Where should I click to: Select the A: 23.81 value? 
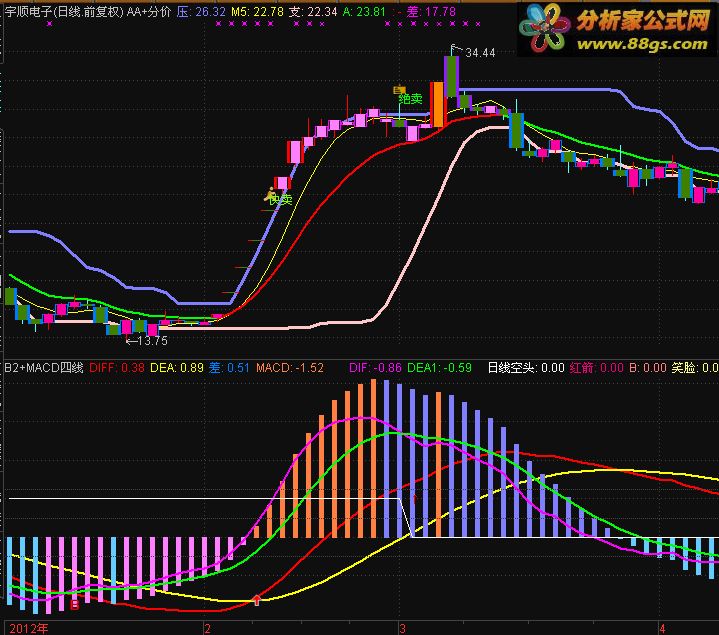364,11
